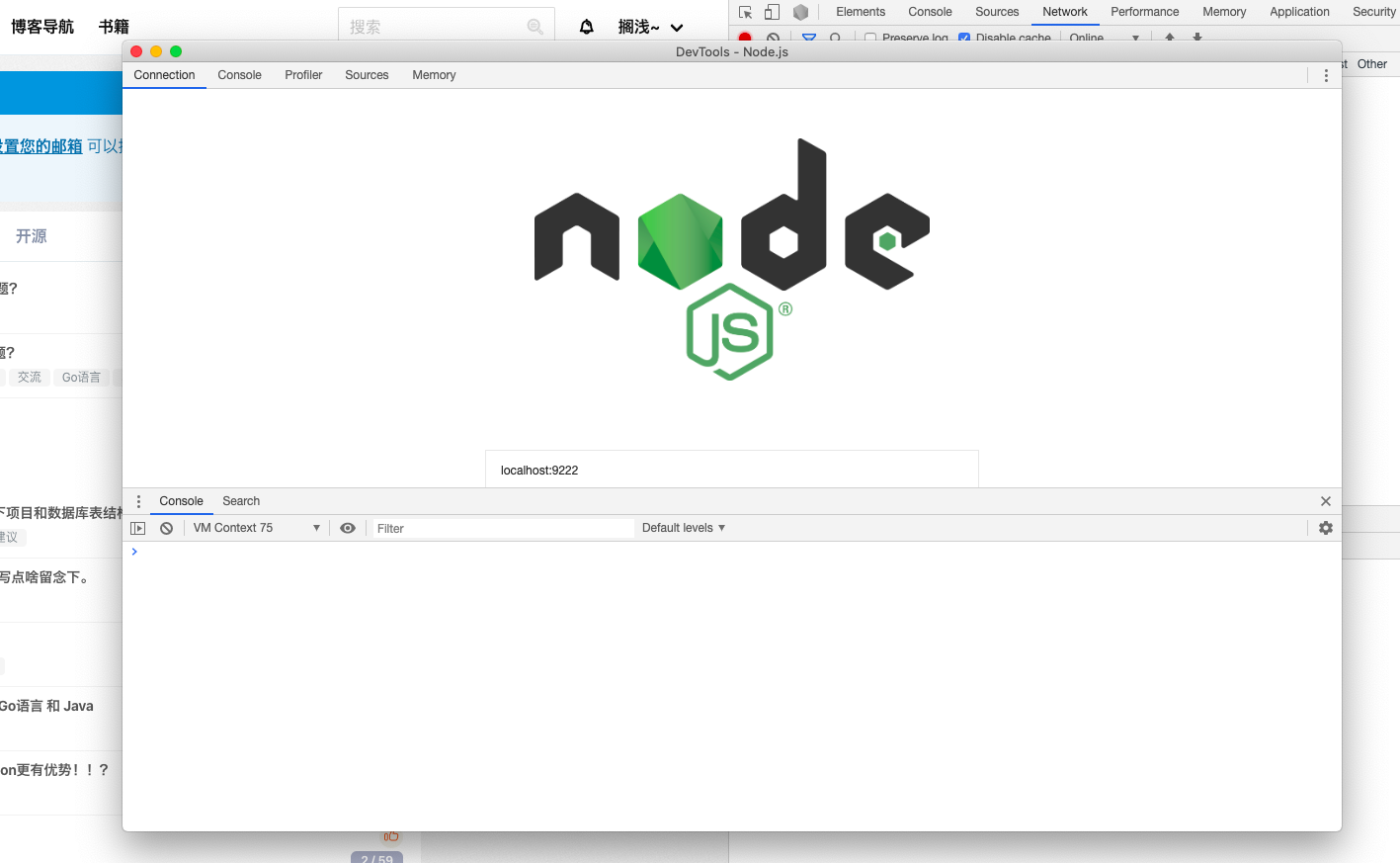Toggle the Preserve log checkbox
The width and height of the screenshot is (1400, 863).
[x=870, y=39]
